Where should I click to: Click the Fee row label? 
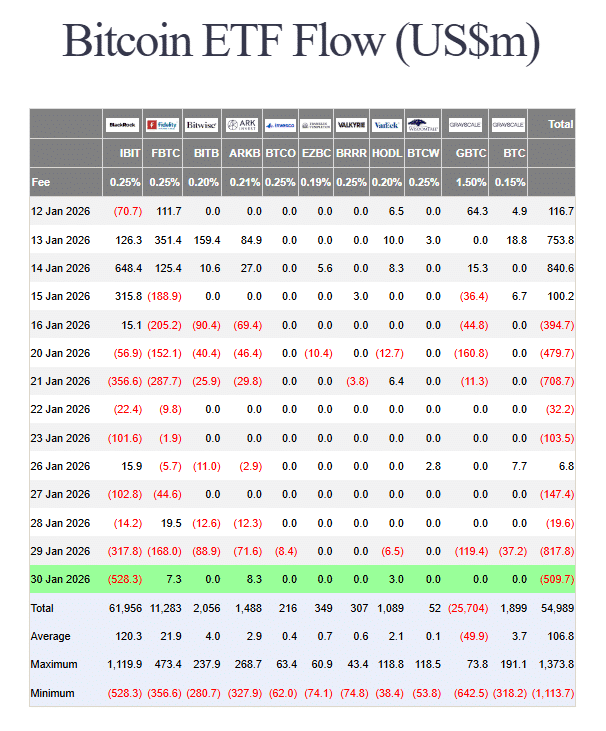[x=41, y=183]
